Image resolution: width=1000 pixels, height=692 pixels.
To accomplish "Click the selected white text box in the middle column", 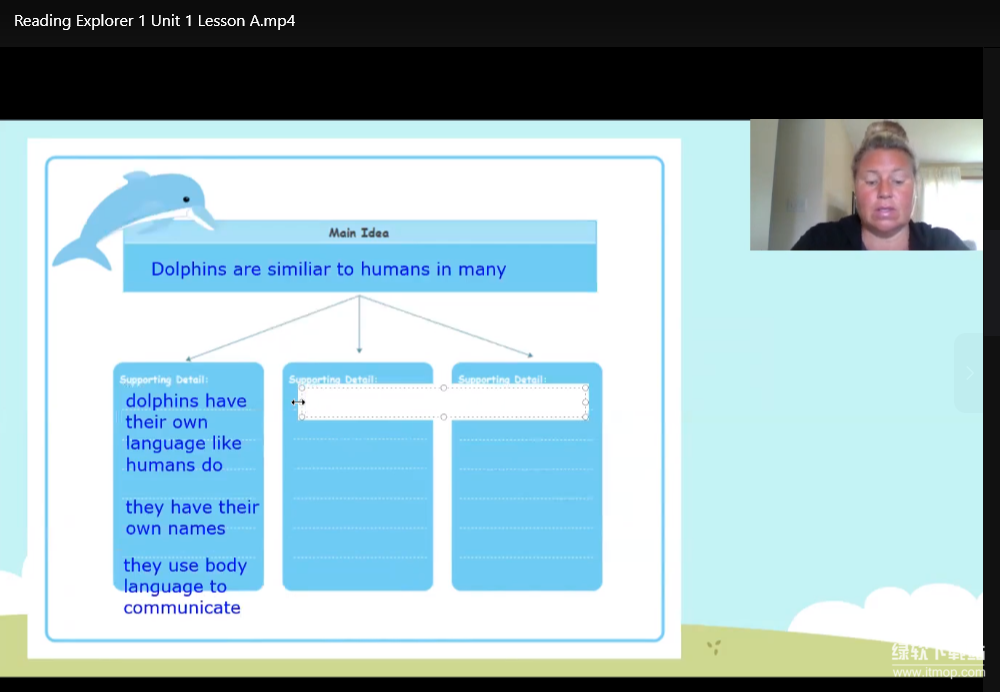I will coord(443,402).
